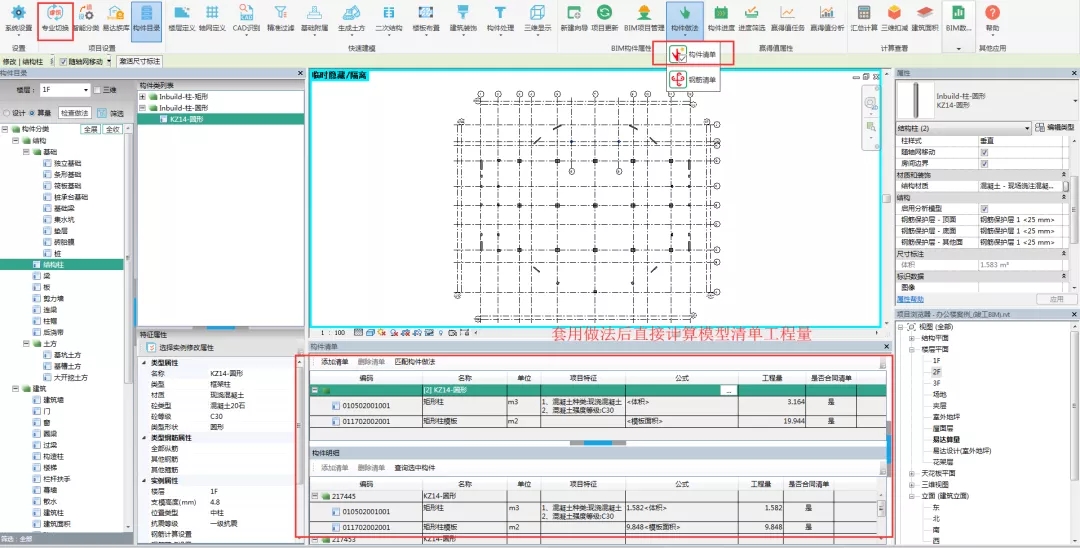Click 激活尺寸标注 button
Image resolution: width=1080 pixels, height=548 pixels.
coord(140,61)
